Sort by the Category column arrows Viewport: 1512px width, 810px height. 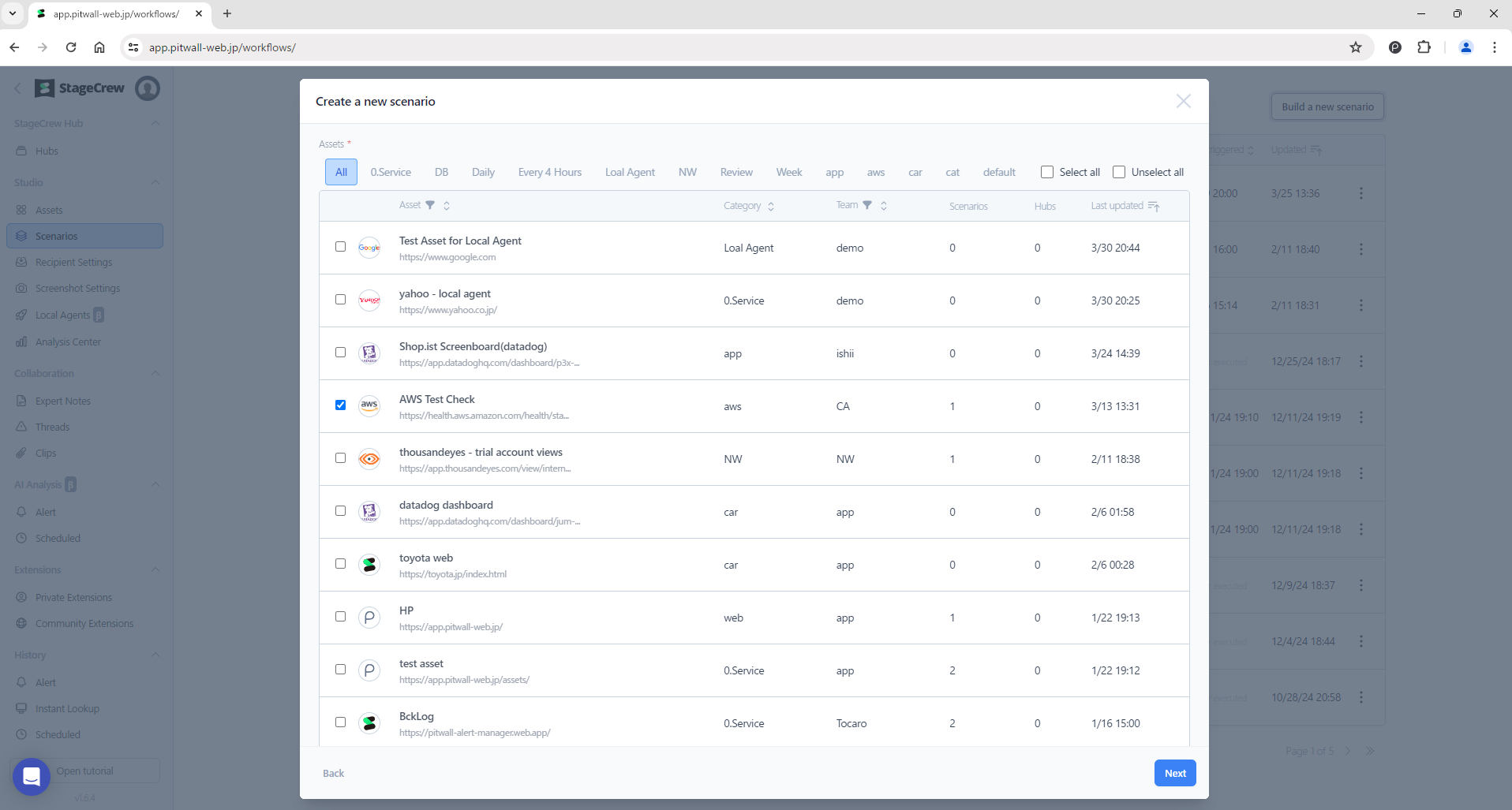[x=771, y=206]
